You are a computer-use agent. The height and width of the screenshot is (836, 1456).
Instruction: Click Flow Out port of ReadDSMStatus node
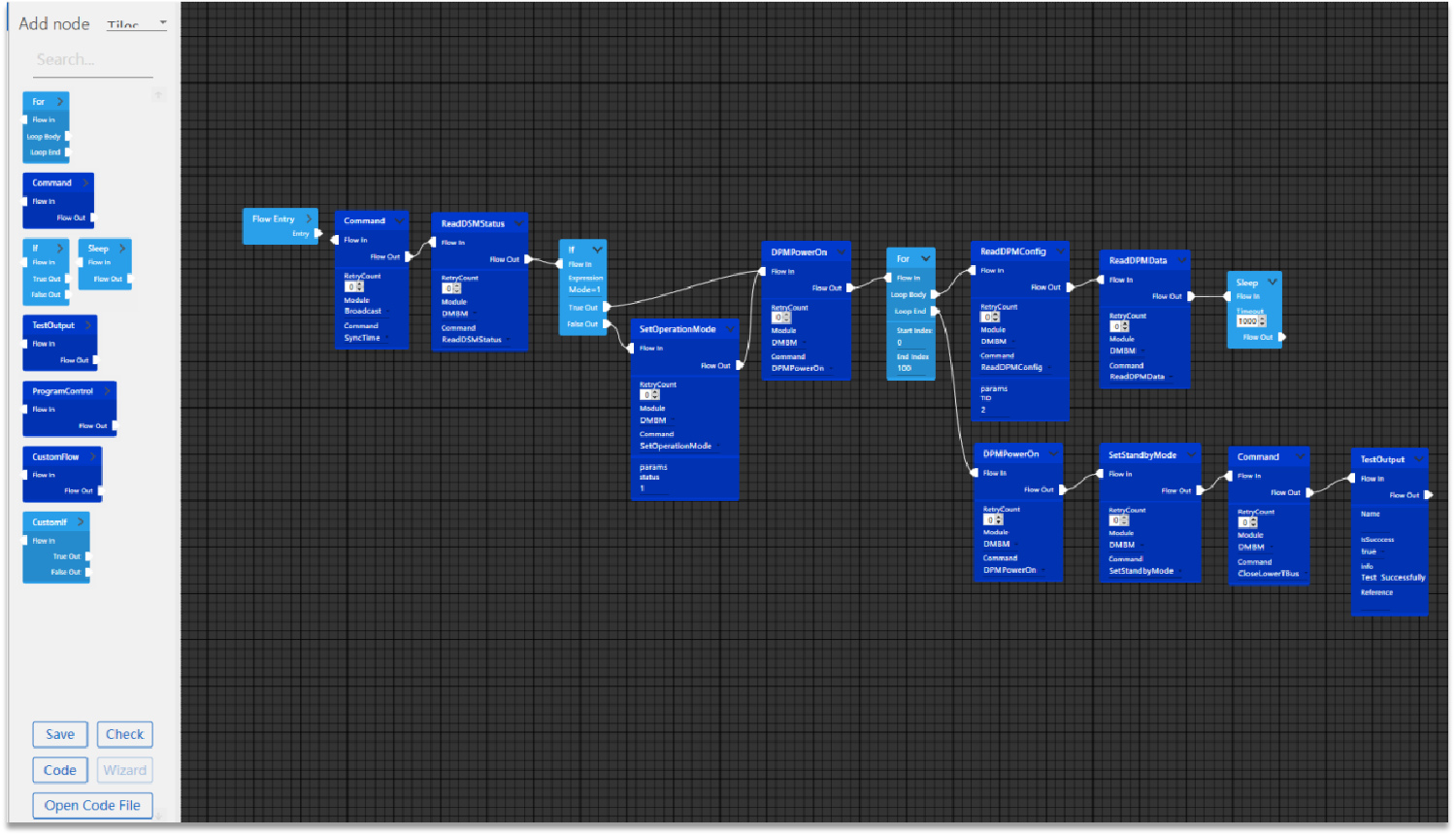[528, 259]
